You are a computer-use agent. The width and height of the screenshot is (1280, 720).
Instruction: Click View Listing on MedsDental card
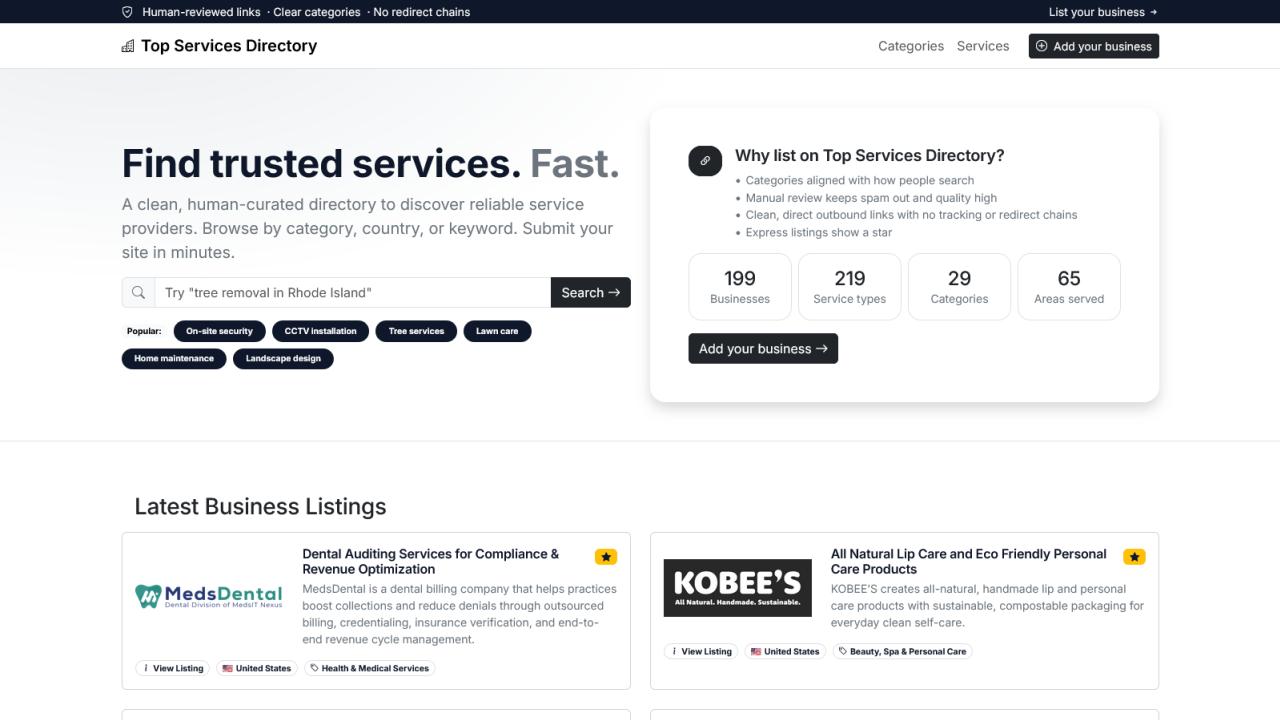click(173, 668)
